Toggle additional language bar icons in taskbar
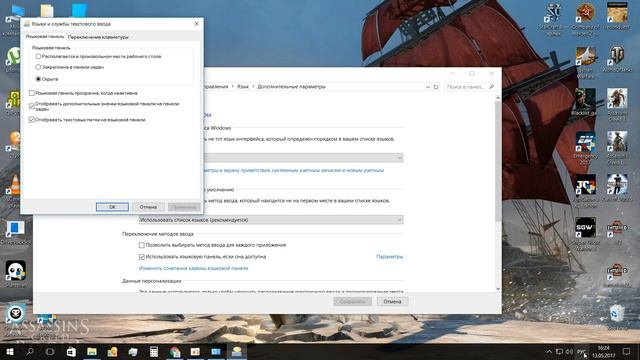Image resolution: width=640 pixels, height=360 pixels. pos(31,106)
